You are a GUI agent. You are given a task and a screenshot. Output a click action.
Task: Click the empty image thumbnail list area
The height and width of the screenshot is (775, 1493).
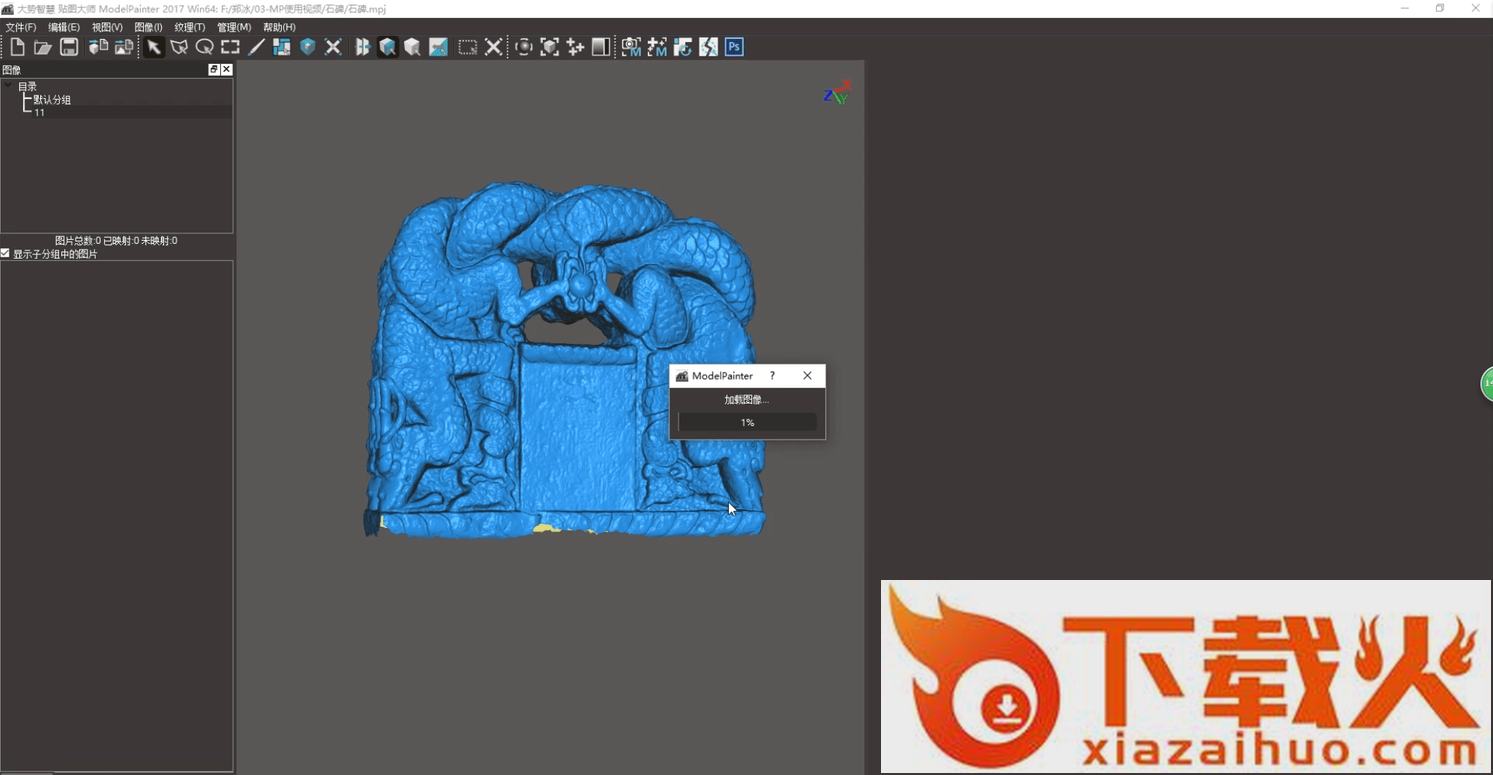pos(116,515)
